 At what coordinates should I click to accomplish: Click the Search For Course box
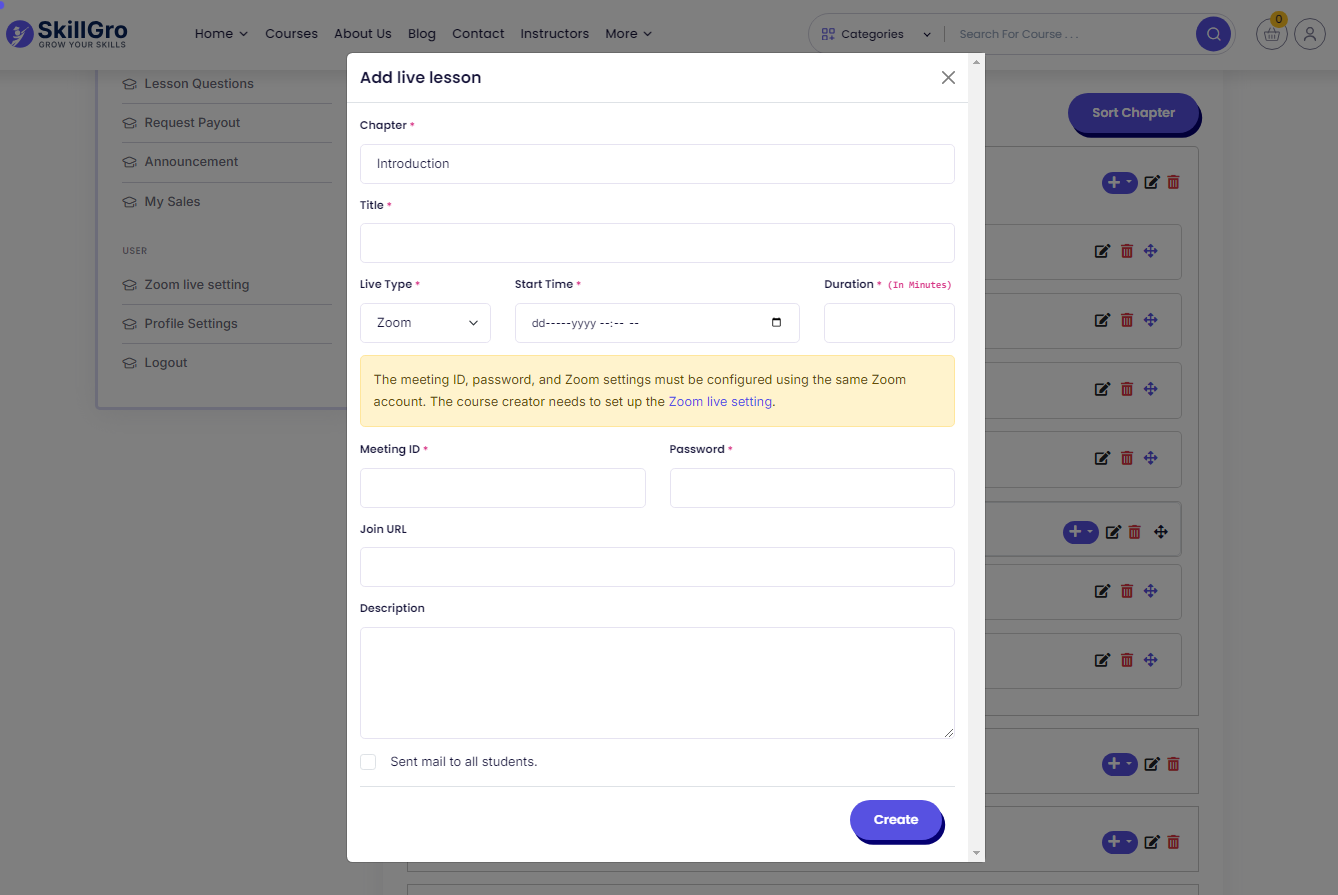pos(1070,34)
